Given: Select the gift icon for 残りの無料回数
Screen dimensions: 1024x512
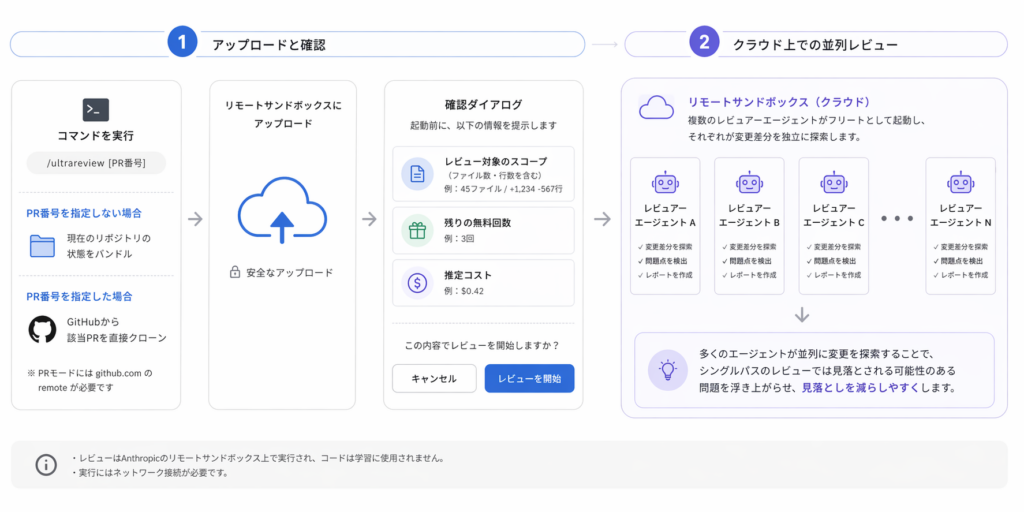Looking at the screenshot, I should 417,229.
